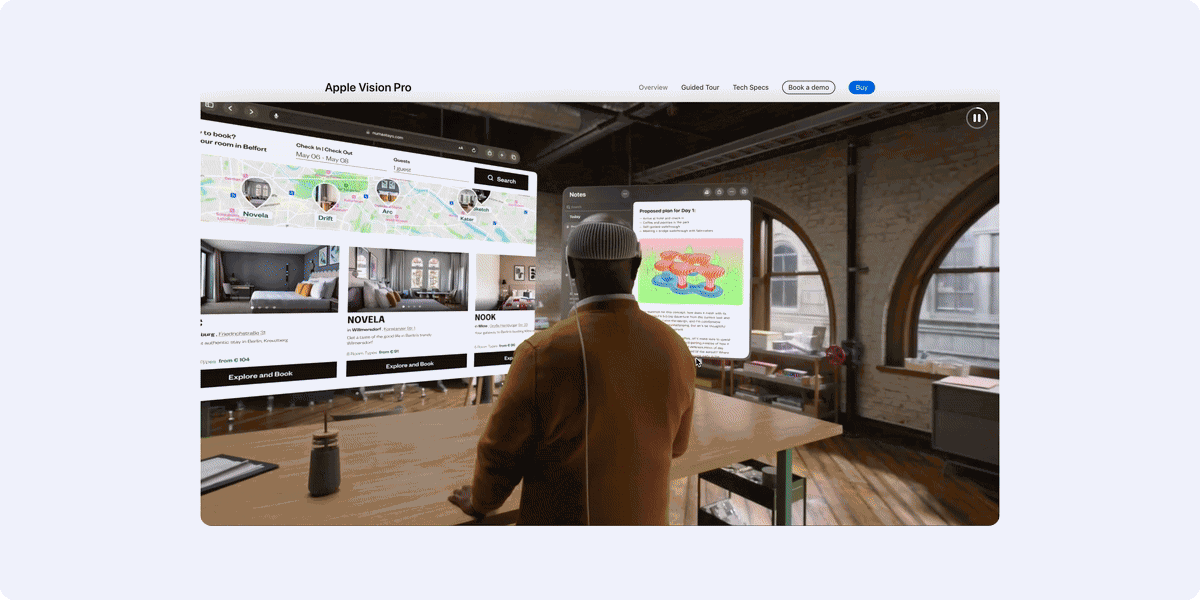
Task: Click the Today section in the Notes list
Action: (575, 217)
